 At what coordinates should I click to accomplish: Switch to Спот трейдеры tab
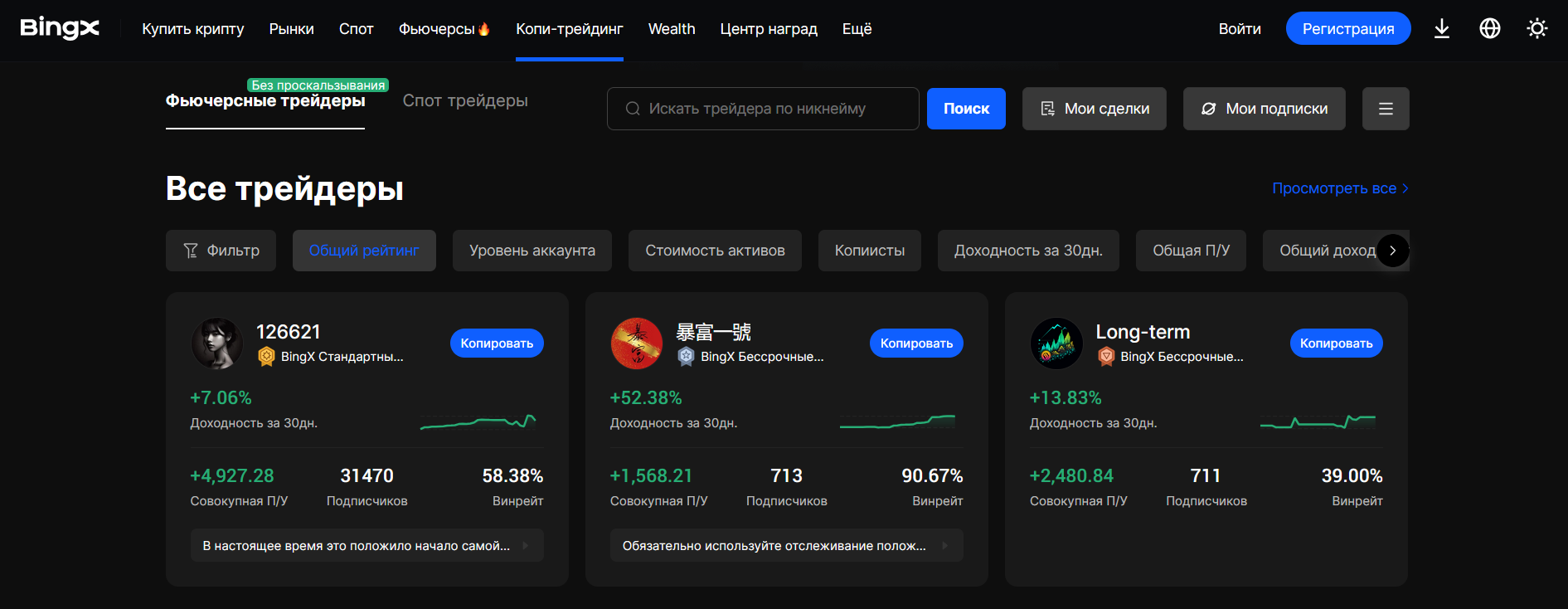[465, 101]
